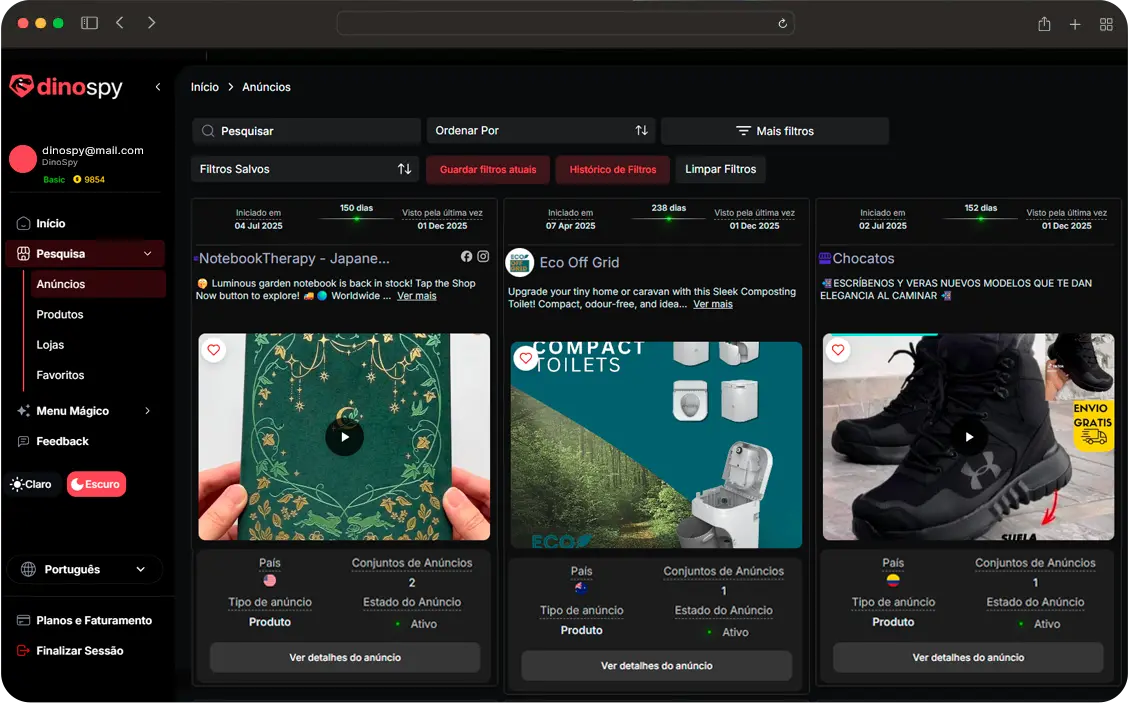Collapse the sidebar with the chevron arrow
Screen dimensions: 1129x703
[158, 87]
